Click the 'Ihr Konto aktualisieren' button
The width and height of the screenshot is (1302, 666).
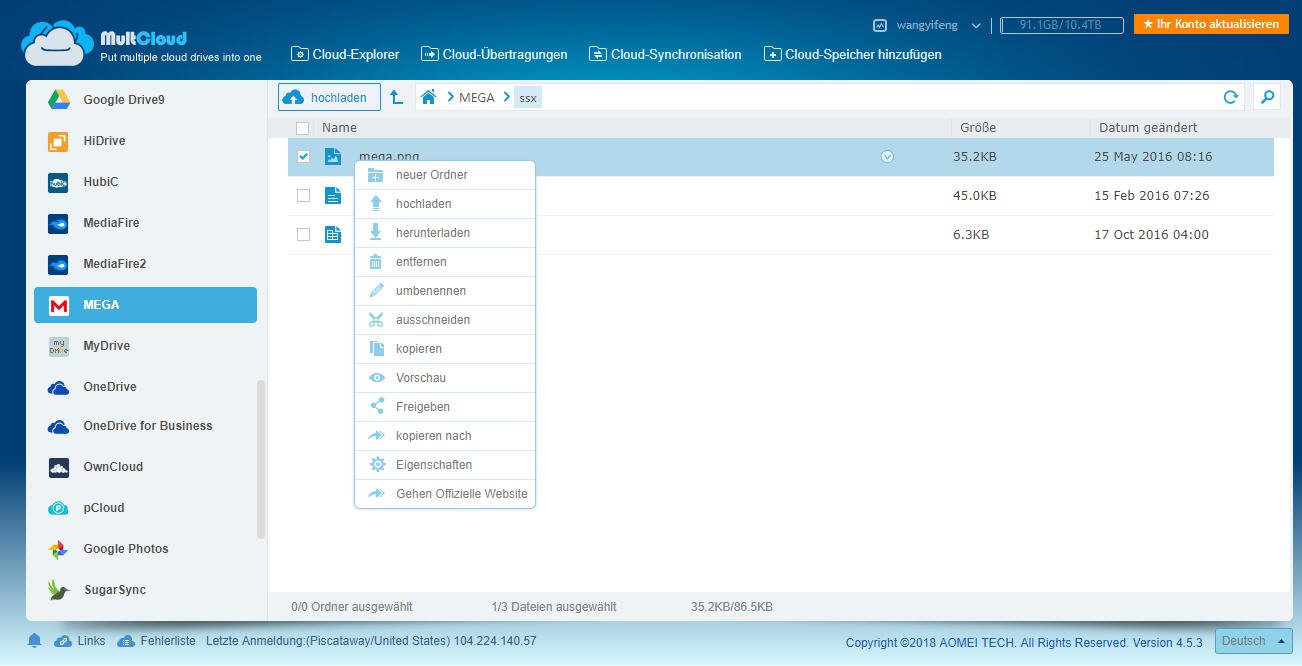[1211, 24]
